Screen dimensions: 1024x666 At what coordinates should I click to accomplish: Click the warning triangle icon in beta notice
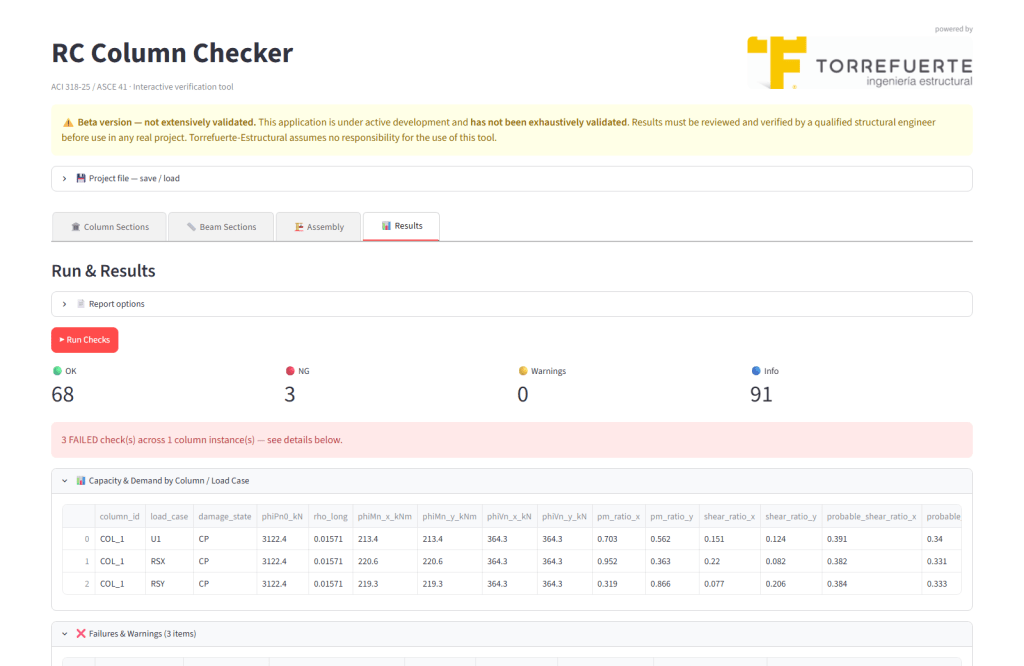coord(68,122)
